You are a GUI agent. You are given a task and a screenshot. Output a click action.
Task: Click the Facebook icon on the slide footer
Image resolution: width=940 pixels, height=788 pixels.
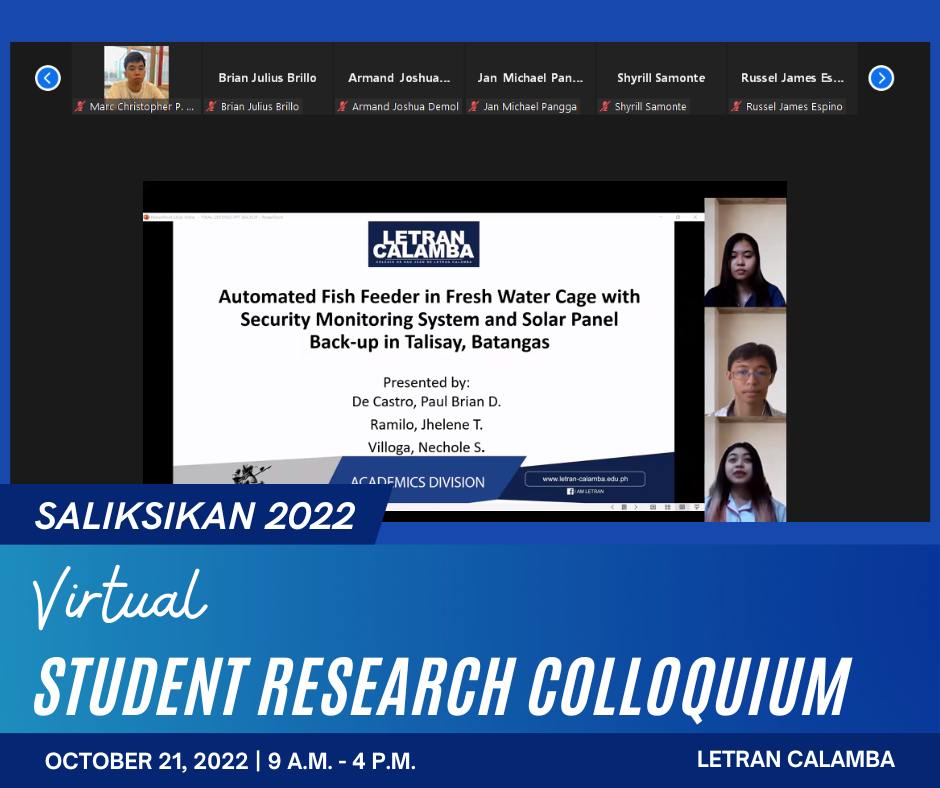pos(570,492)
